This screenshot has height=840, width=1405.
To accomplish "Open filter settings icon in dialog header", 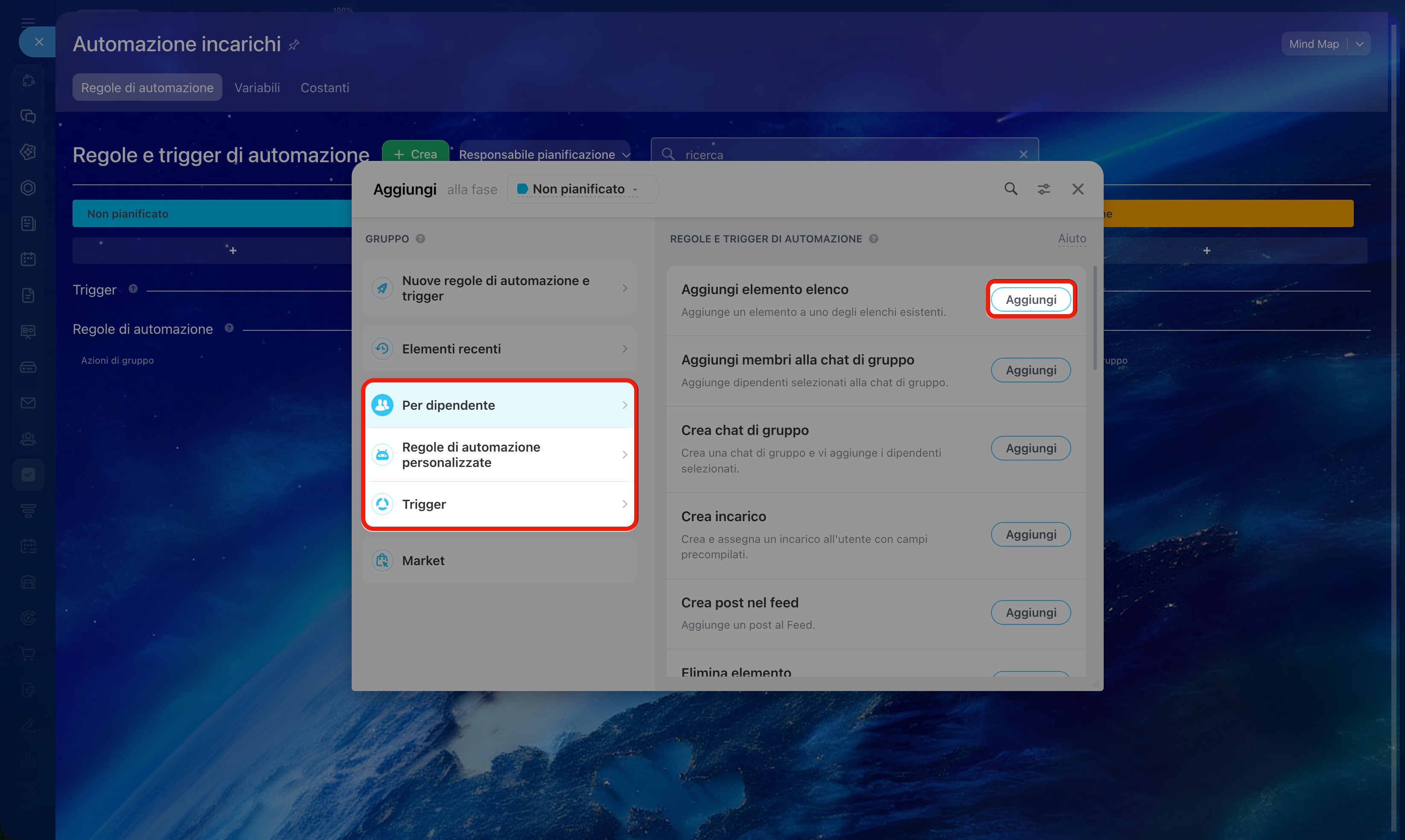I will [1044, 189].
